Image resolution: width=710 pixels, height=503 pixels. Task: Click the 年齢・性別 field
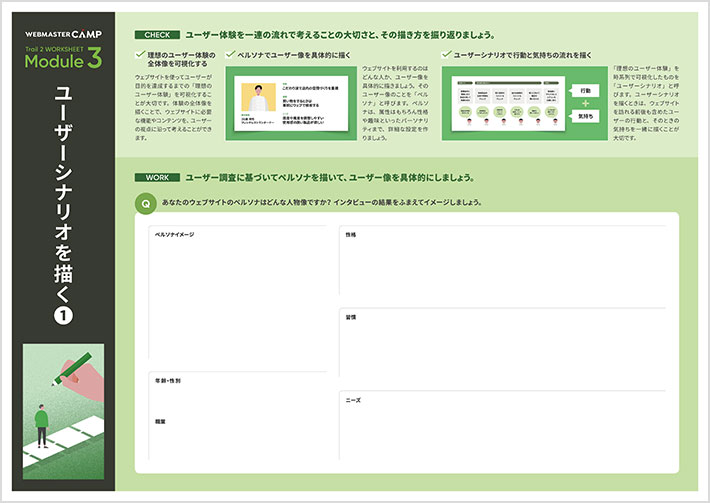tap(238, 392)
